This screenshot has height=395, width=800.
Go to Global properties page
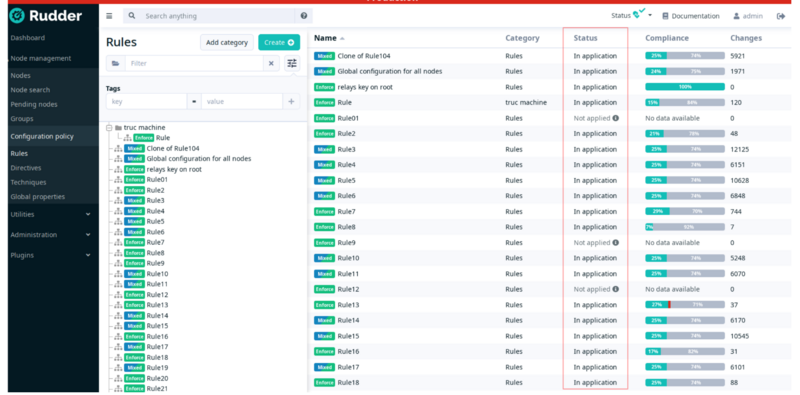(37, 196)
